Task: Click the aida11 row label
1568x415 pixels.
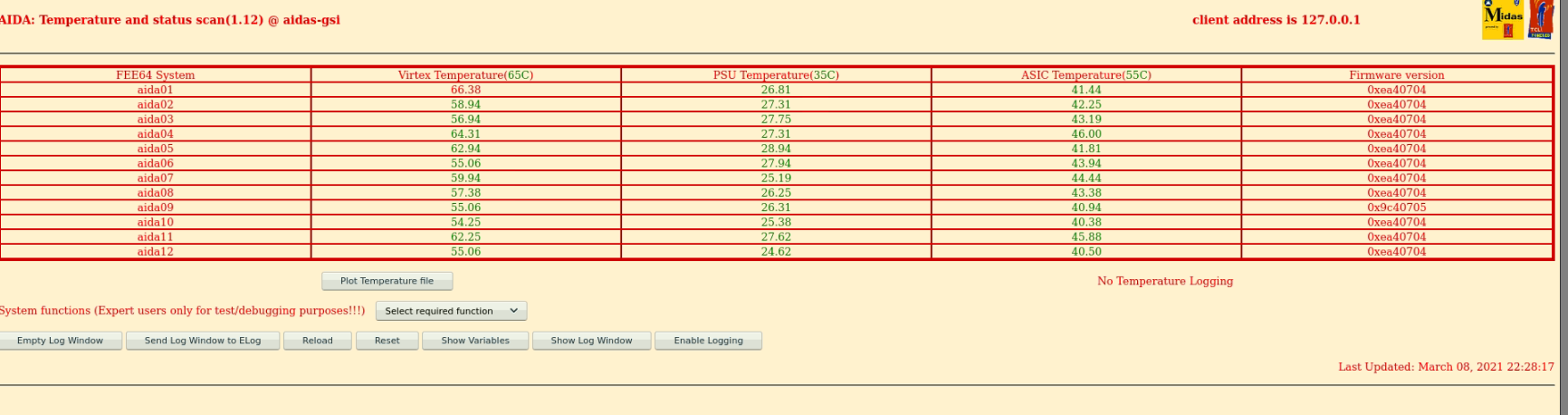Action: click(156, 236)
